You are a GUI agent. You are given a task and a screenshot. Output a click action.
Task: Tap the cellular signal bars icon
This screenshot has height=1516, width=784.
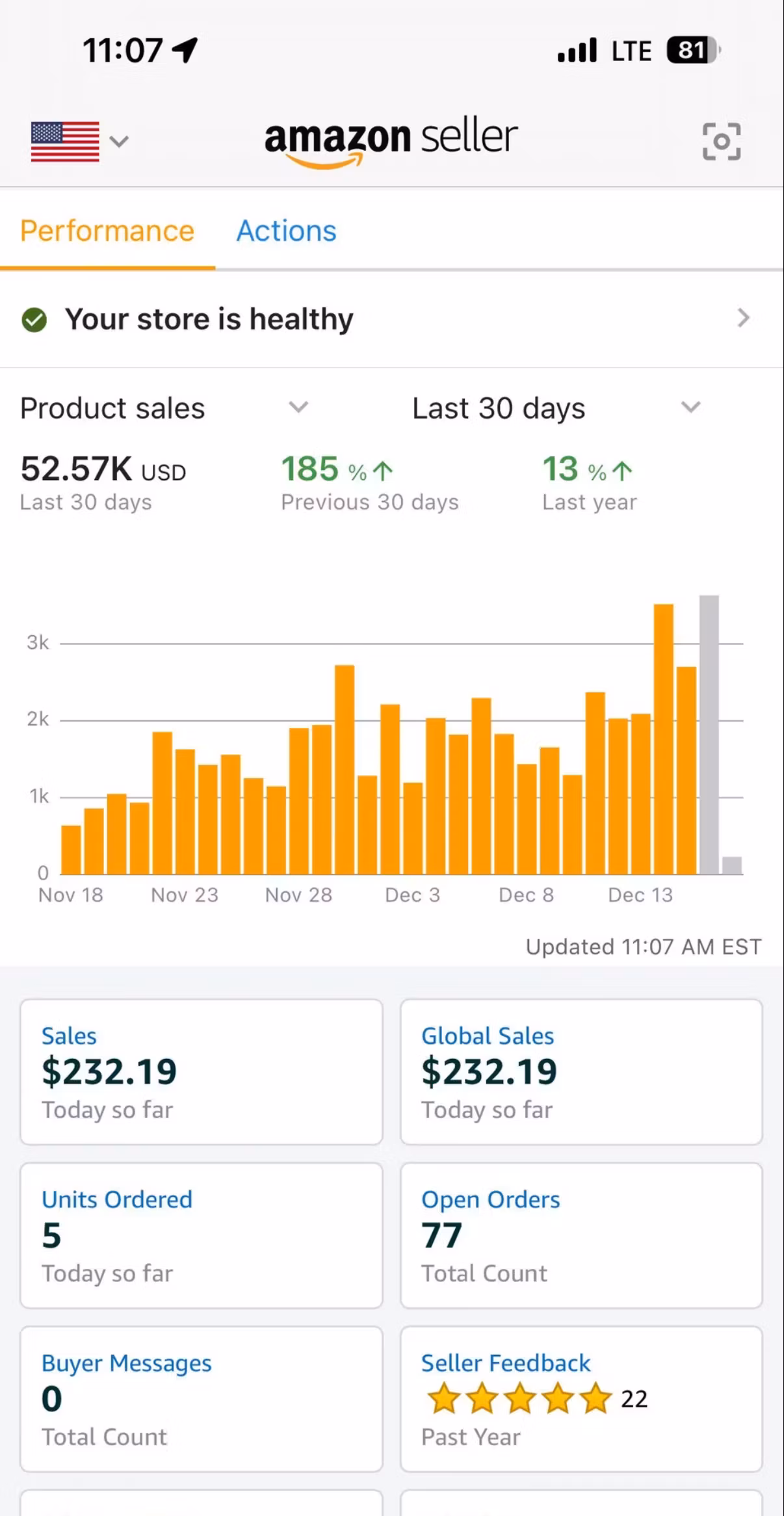tap(577, 51)
